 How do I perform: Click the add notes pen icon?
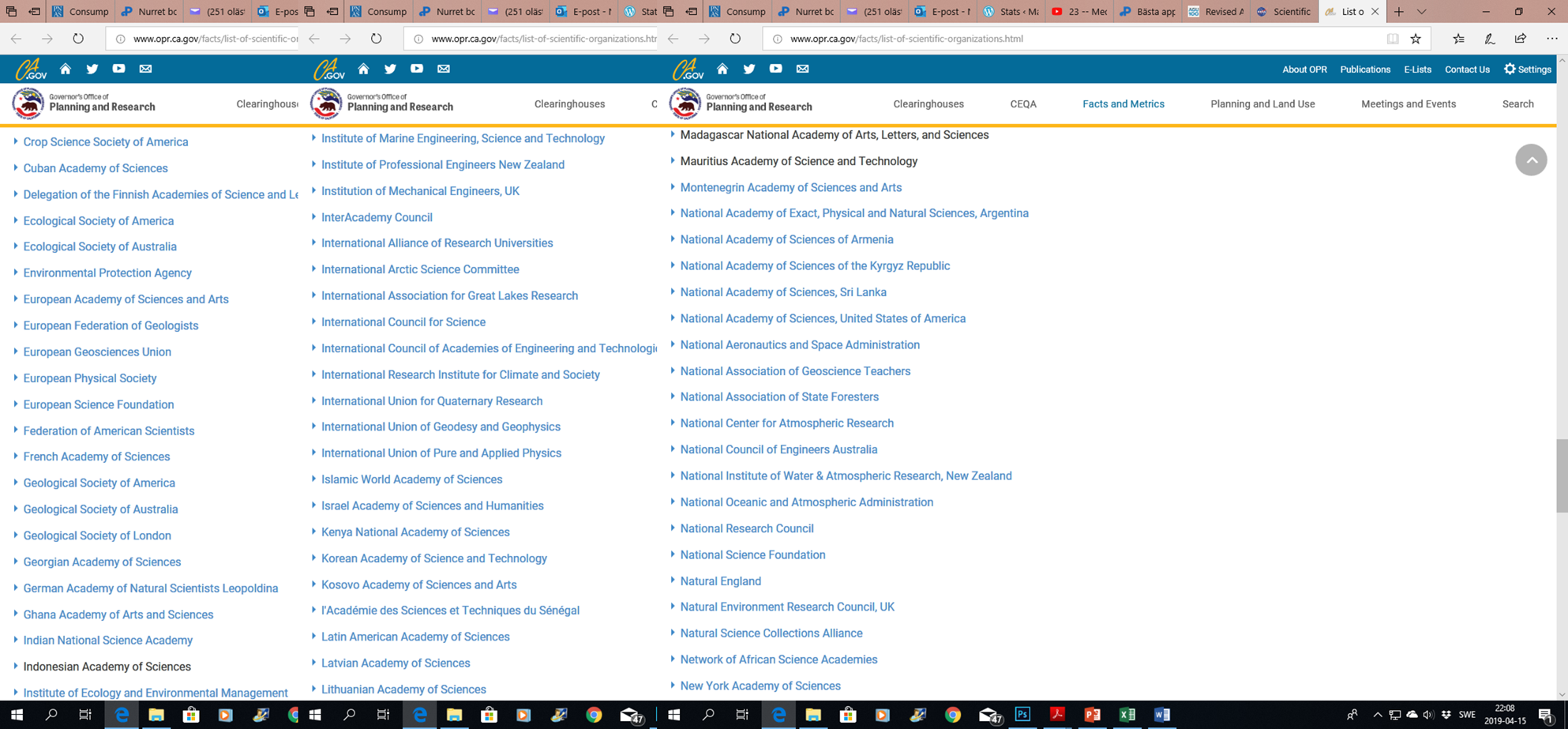1489,39
